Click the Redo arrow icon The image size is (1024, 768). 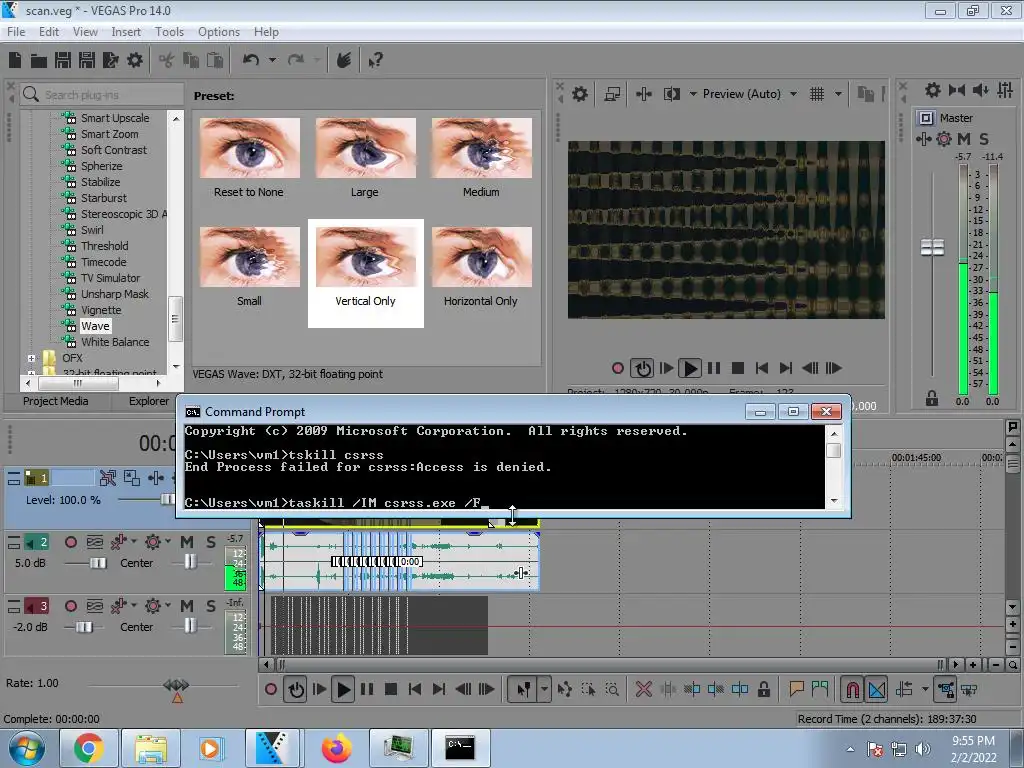[x=296, y=60]
